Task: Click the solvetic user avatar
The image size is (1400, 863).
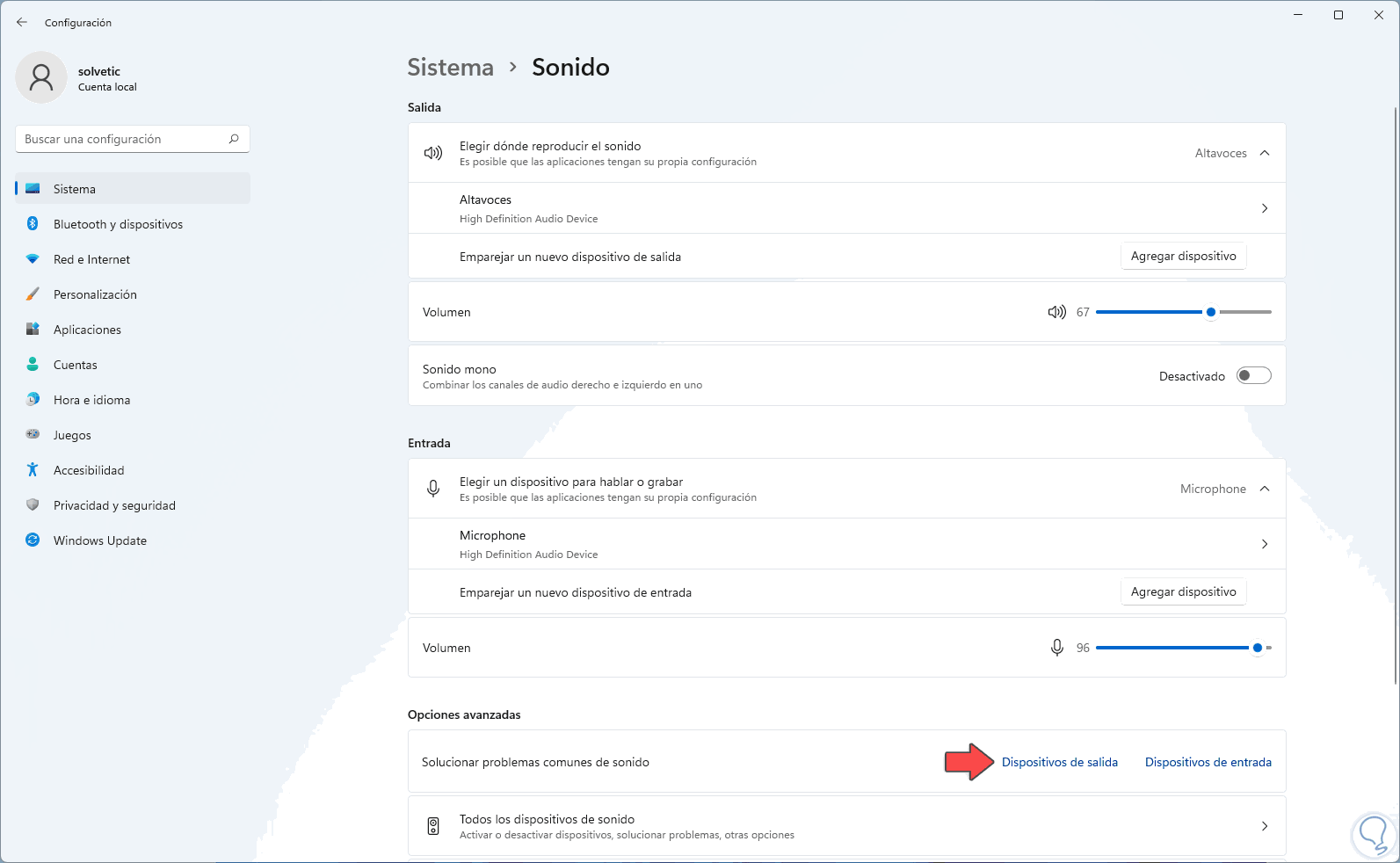Action: coord(41,77)
